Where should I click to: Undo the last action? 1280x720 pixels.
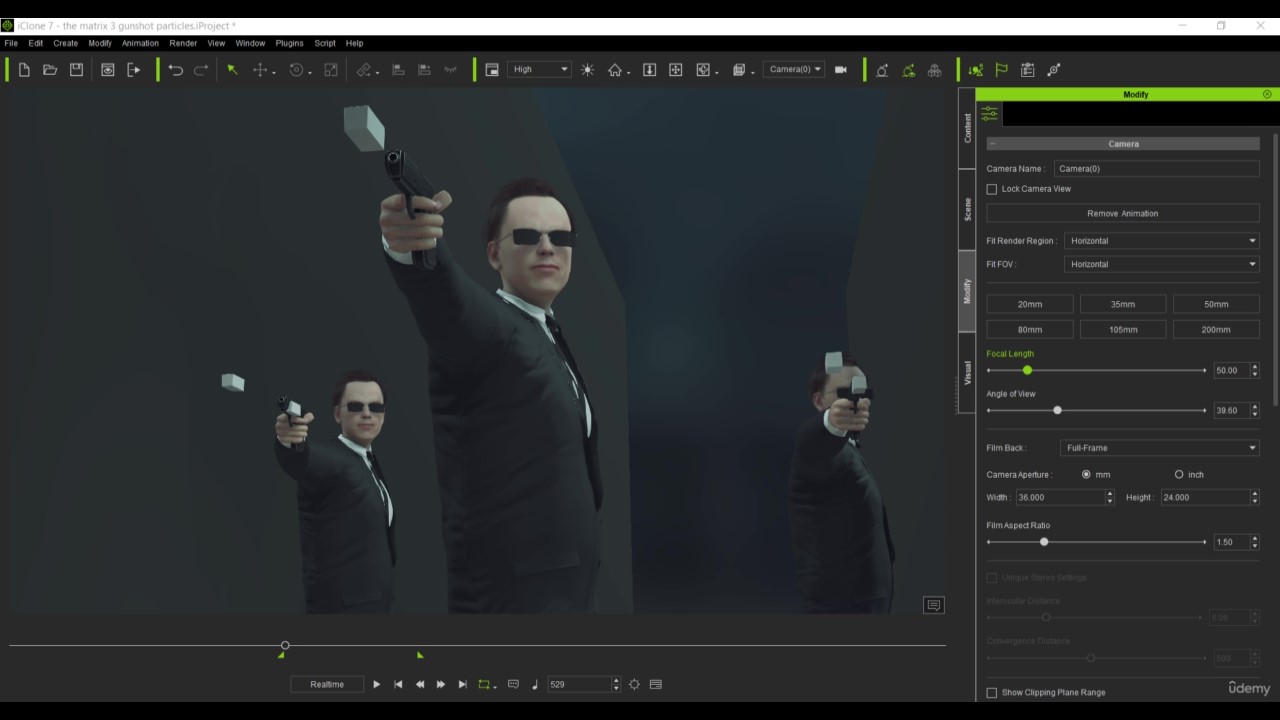[x=175, y=70]
